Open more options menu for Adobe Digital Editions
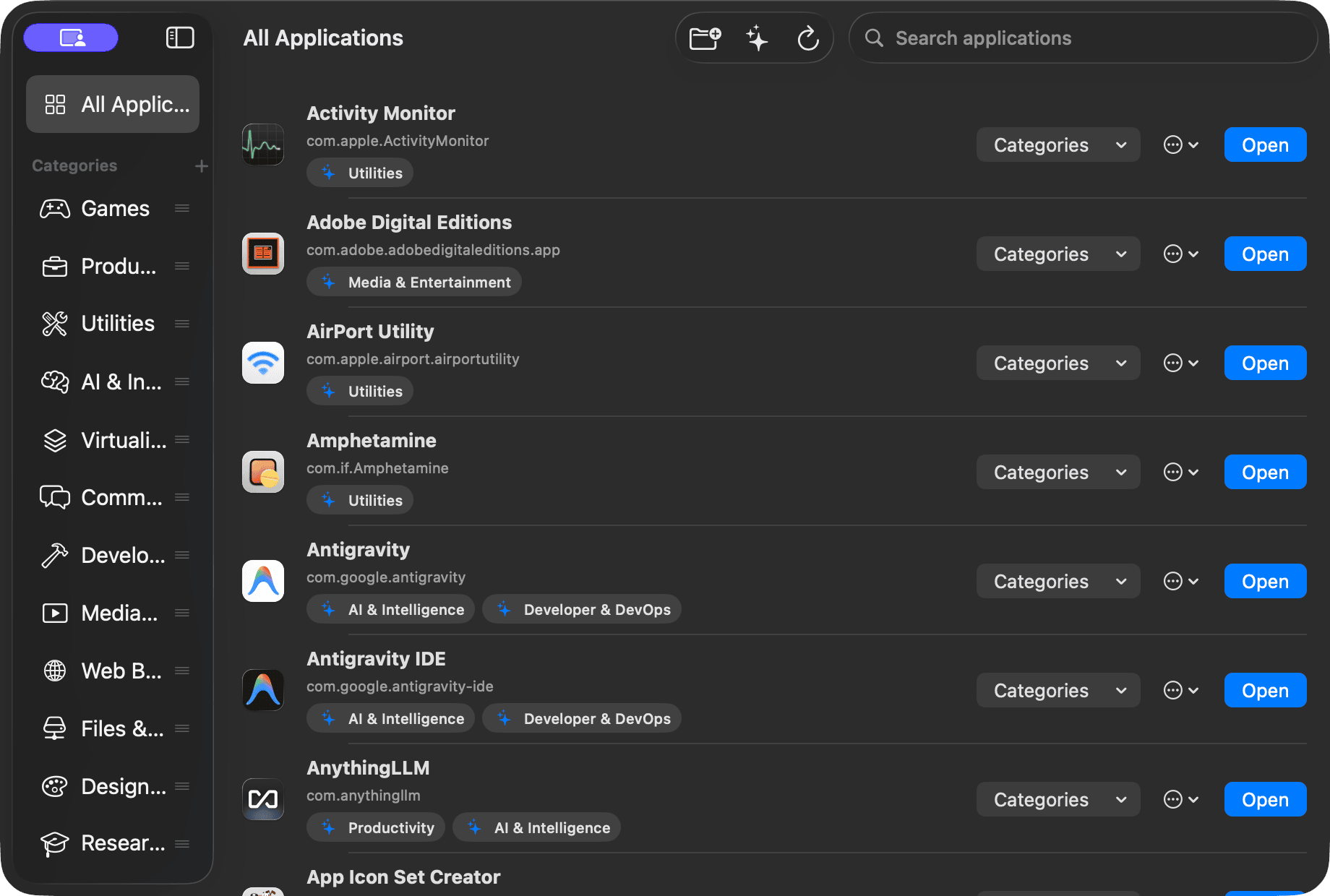 [1181, 254]
